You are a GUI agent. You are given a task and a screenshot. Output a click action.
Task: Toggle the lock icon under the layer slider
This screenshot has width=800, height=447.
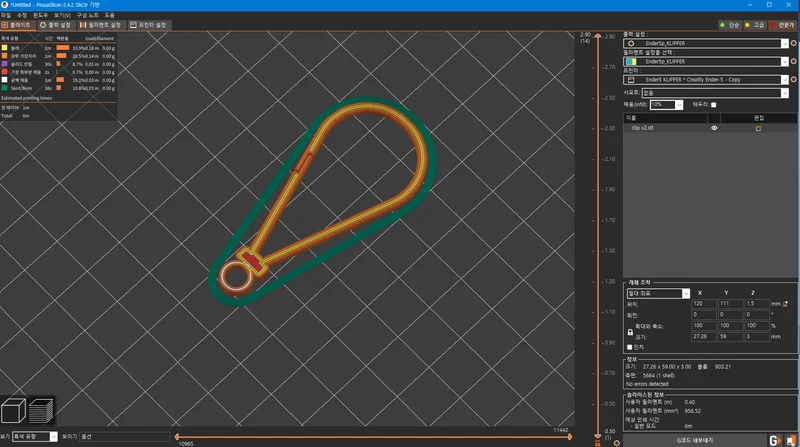click(598, 443)
